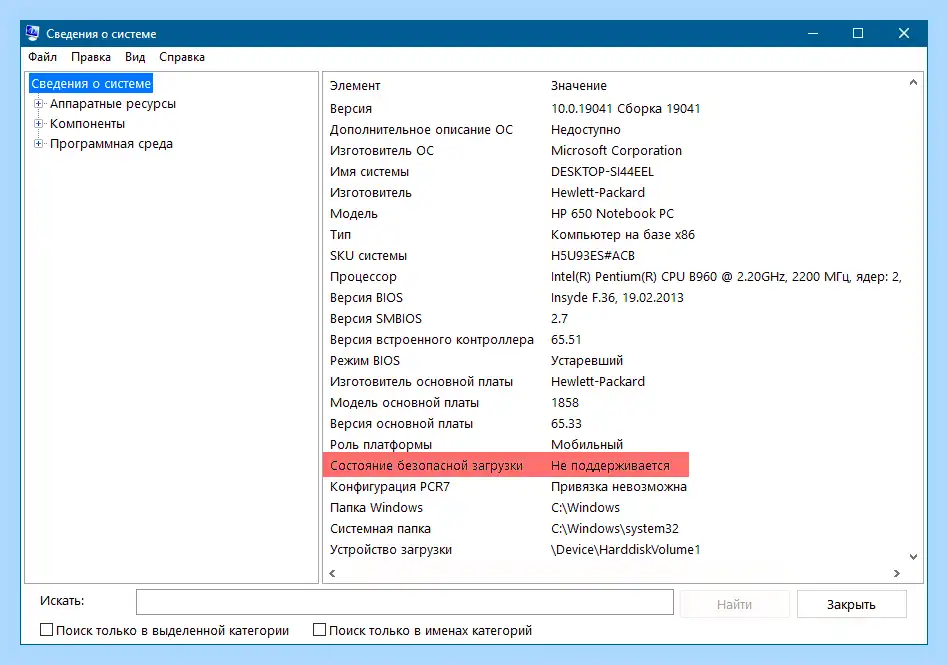The image size is (948, 665).
Task: Select the Роль платформы row
Action: click(614, 444)
